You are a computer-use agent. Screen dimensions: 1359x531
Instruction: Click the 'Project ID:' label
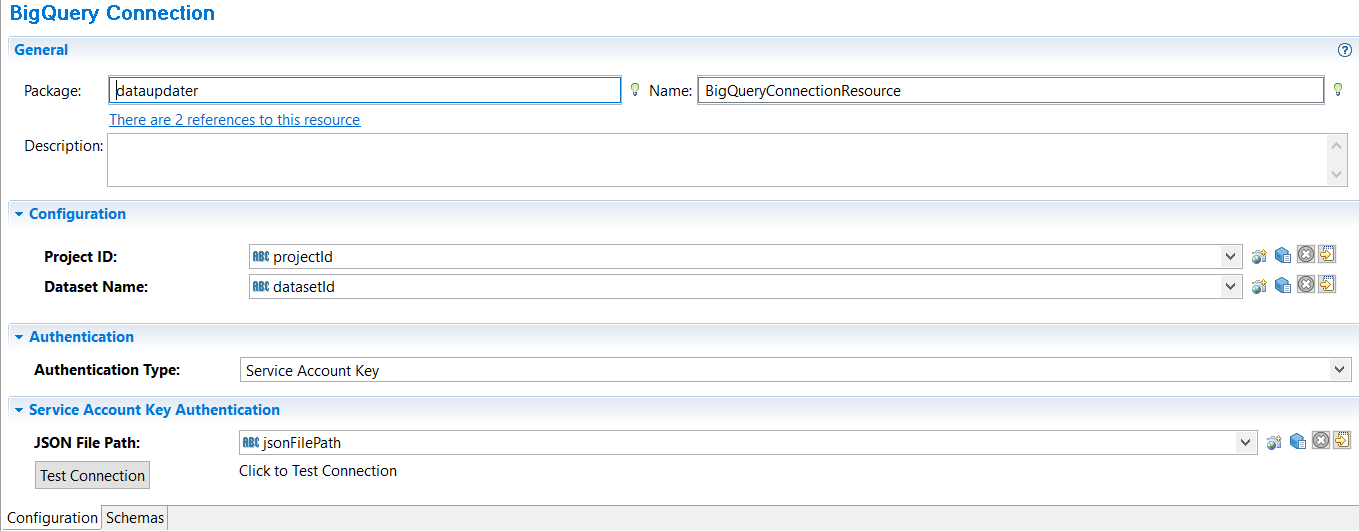pos(81,257)
